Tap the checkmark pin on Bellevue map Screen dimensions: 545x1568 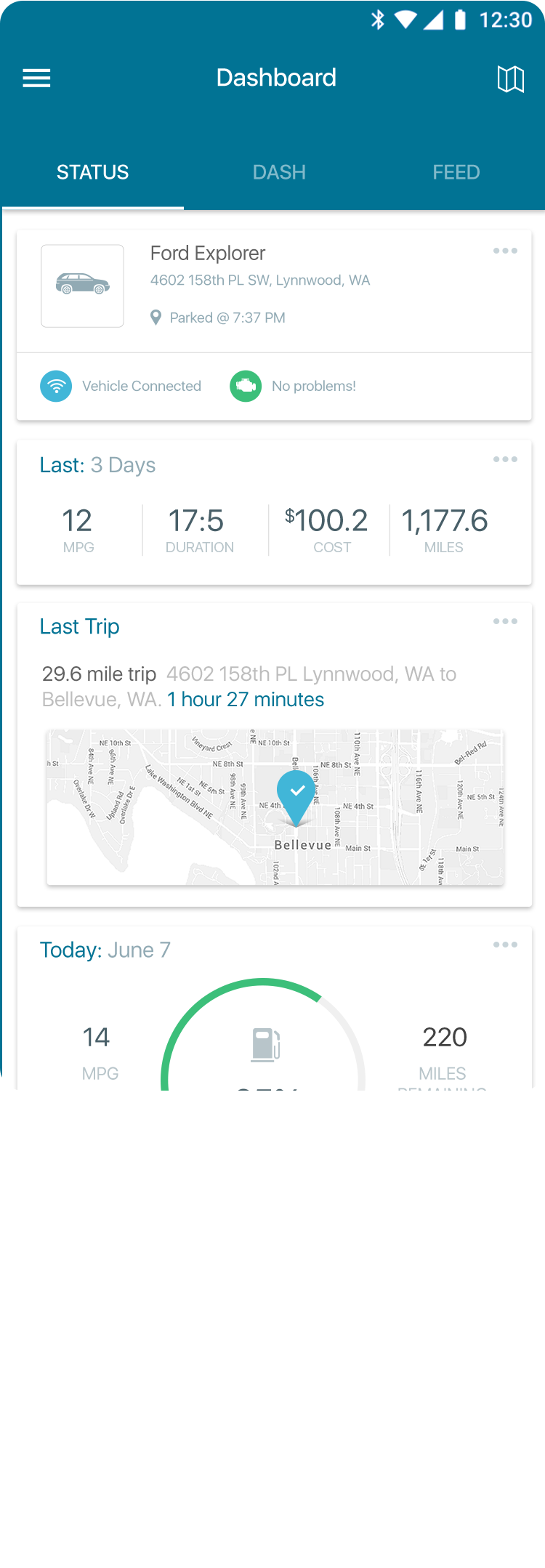pyautogui.click(x=296, y=795)
